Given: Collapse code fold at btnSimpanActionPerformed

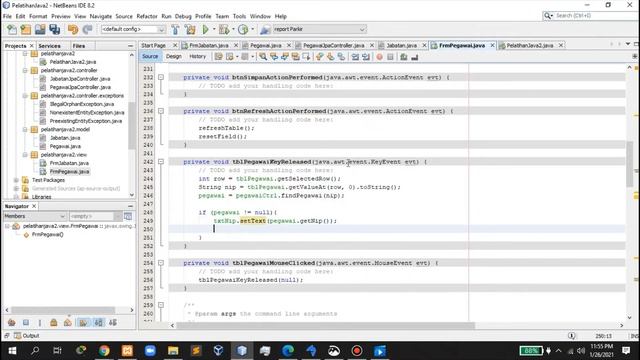Looking at the screenshot, I should click(161, 77).
